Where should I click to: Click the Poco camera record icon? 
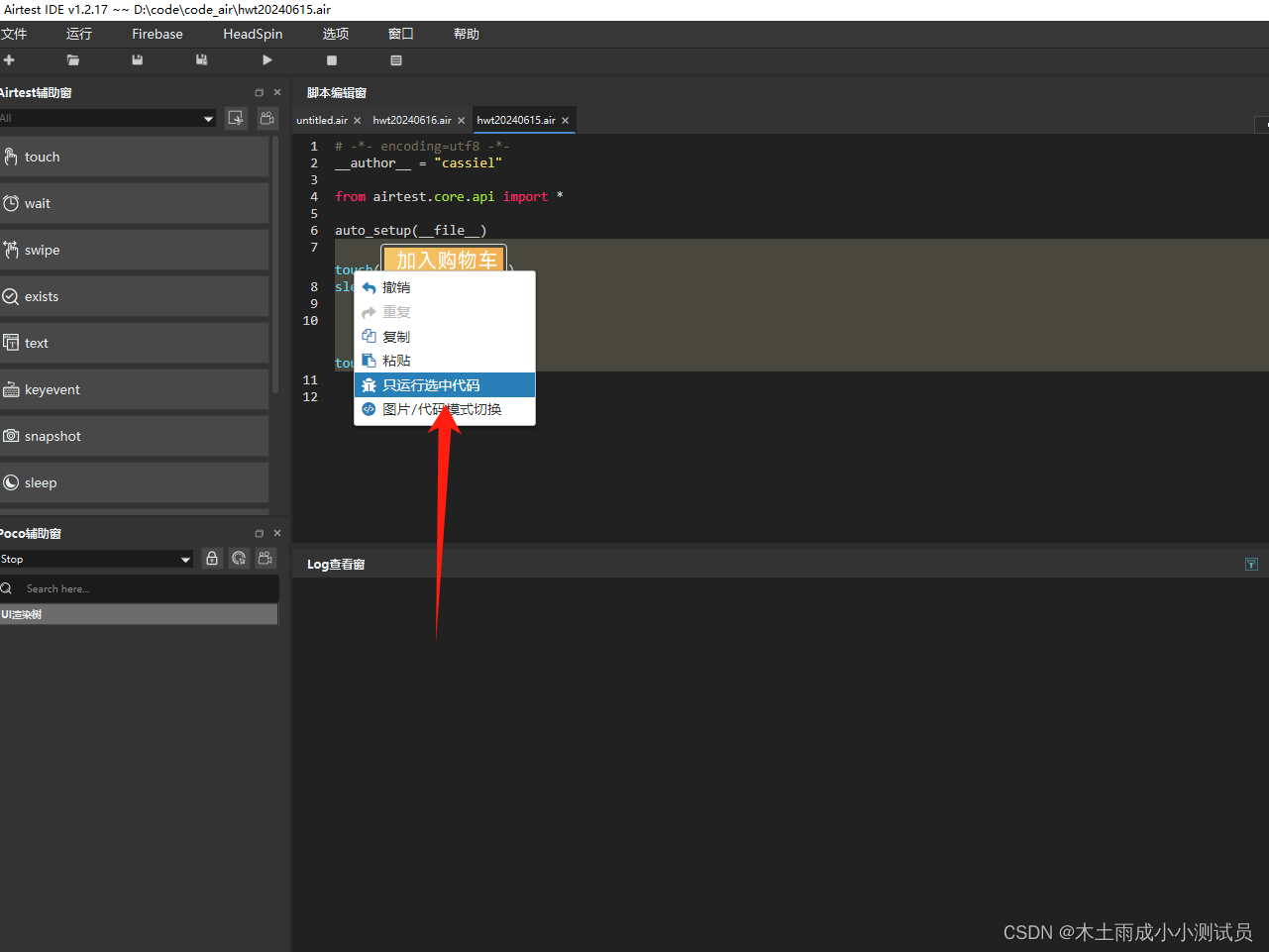tap(265, 559)
